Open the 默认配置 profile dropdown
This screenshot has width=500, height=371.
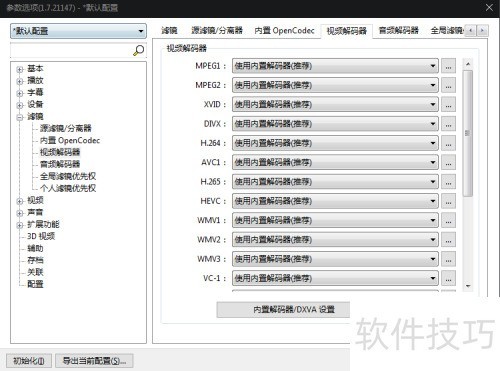78,31
